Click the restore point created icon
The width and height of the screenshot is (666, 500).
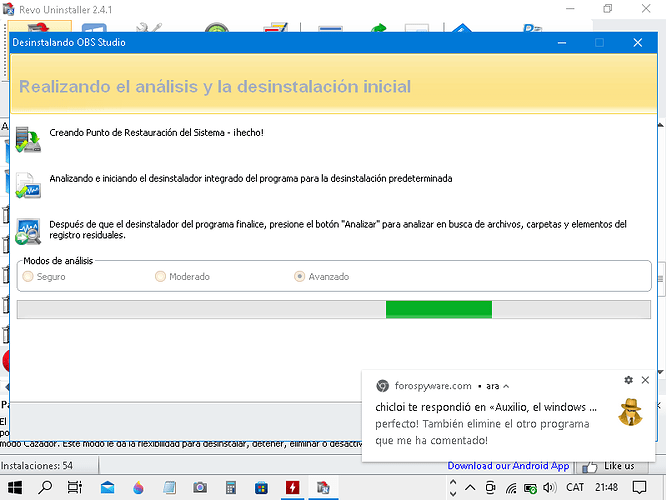(x=28, y=139)
